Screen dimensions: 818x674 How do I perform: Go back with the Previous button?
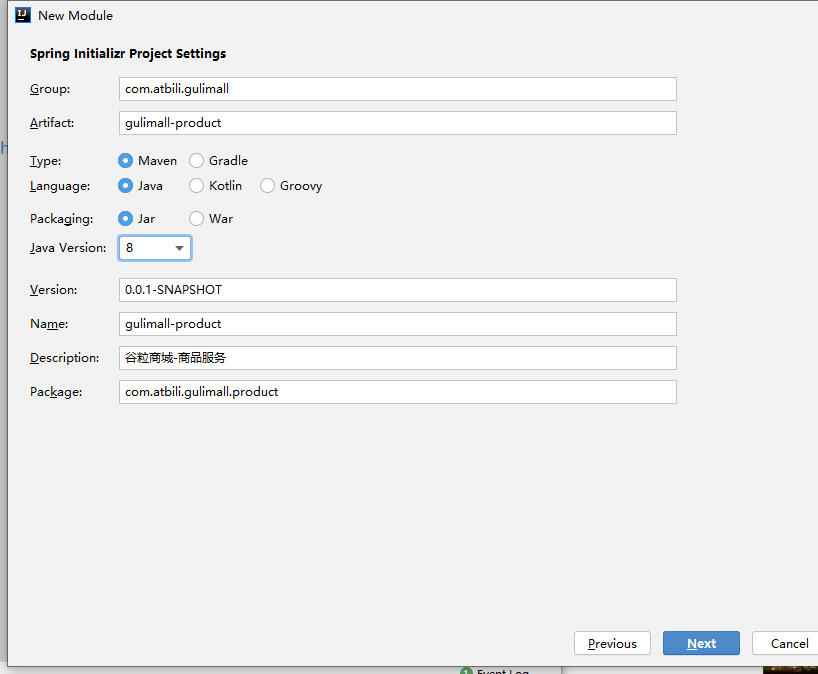pyautogui.click(x=612, y=643)
